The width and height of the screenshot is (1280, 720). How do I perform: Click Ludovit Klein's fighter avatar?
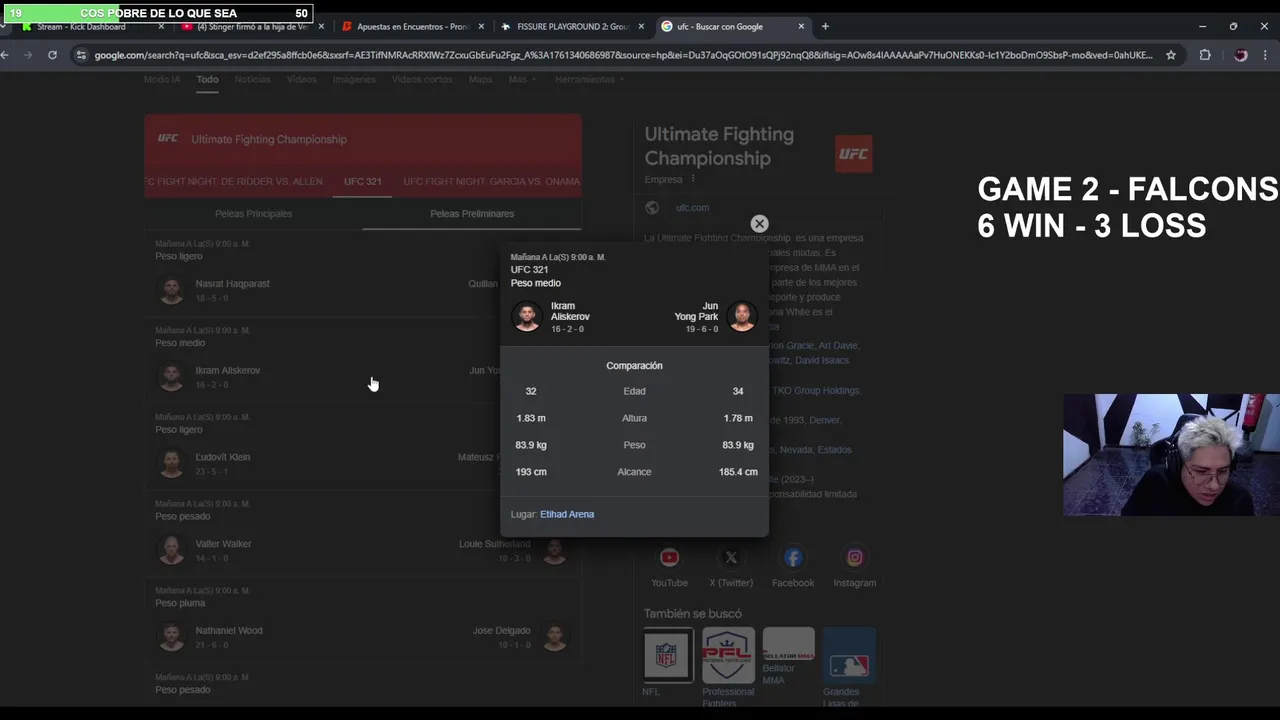172,464
